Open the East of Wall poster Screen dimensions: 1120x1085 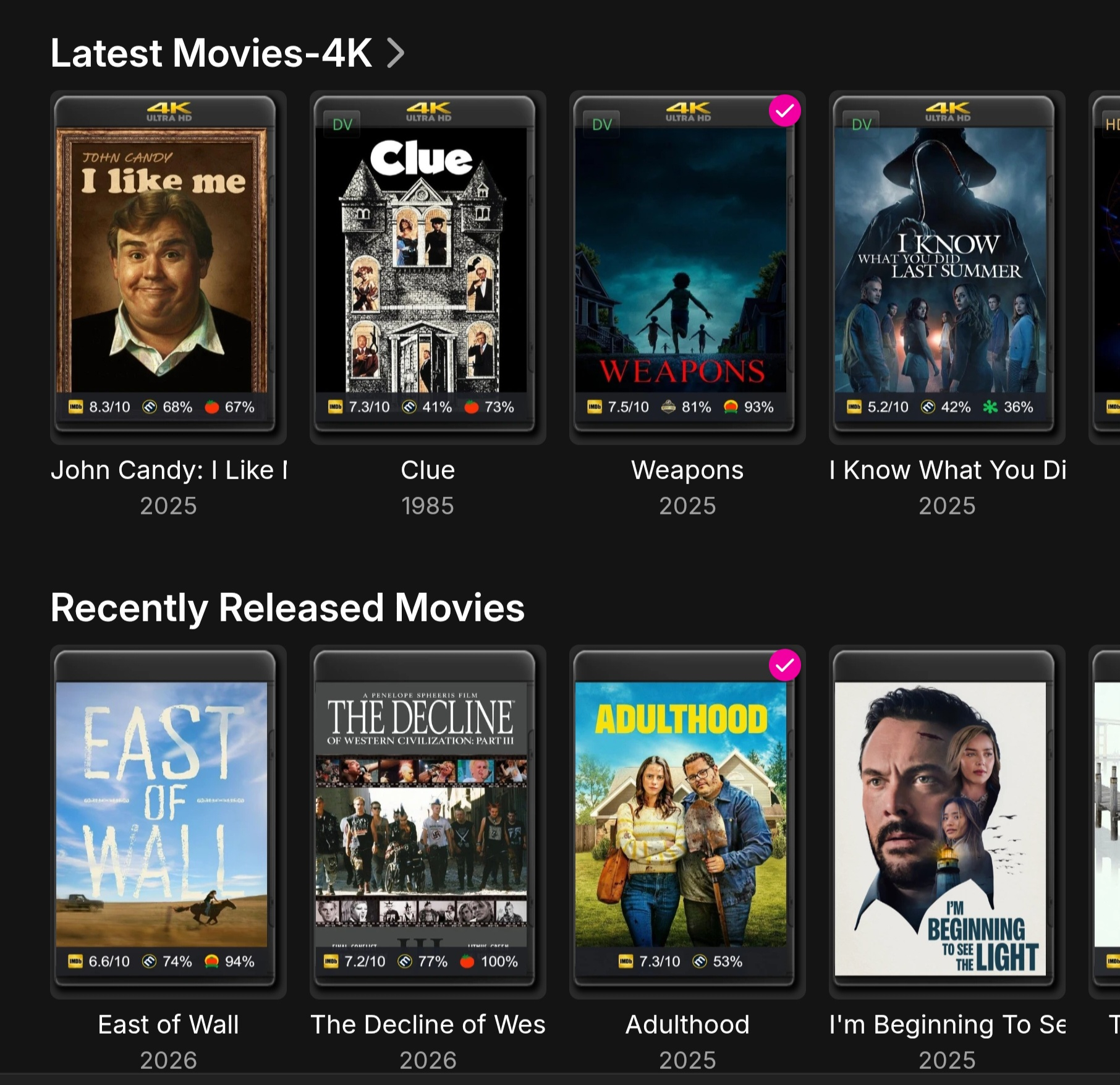(162, 814)
